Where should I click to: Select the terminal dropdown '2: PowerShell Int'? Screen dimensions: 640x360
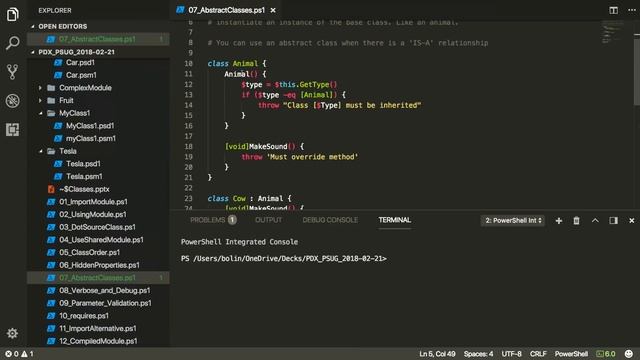tap(513, 220)
